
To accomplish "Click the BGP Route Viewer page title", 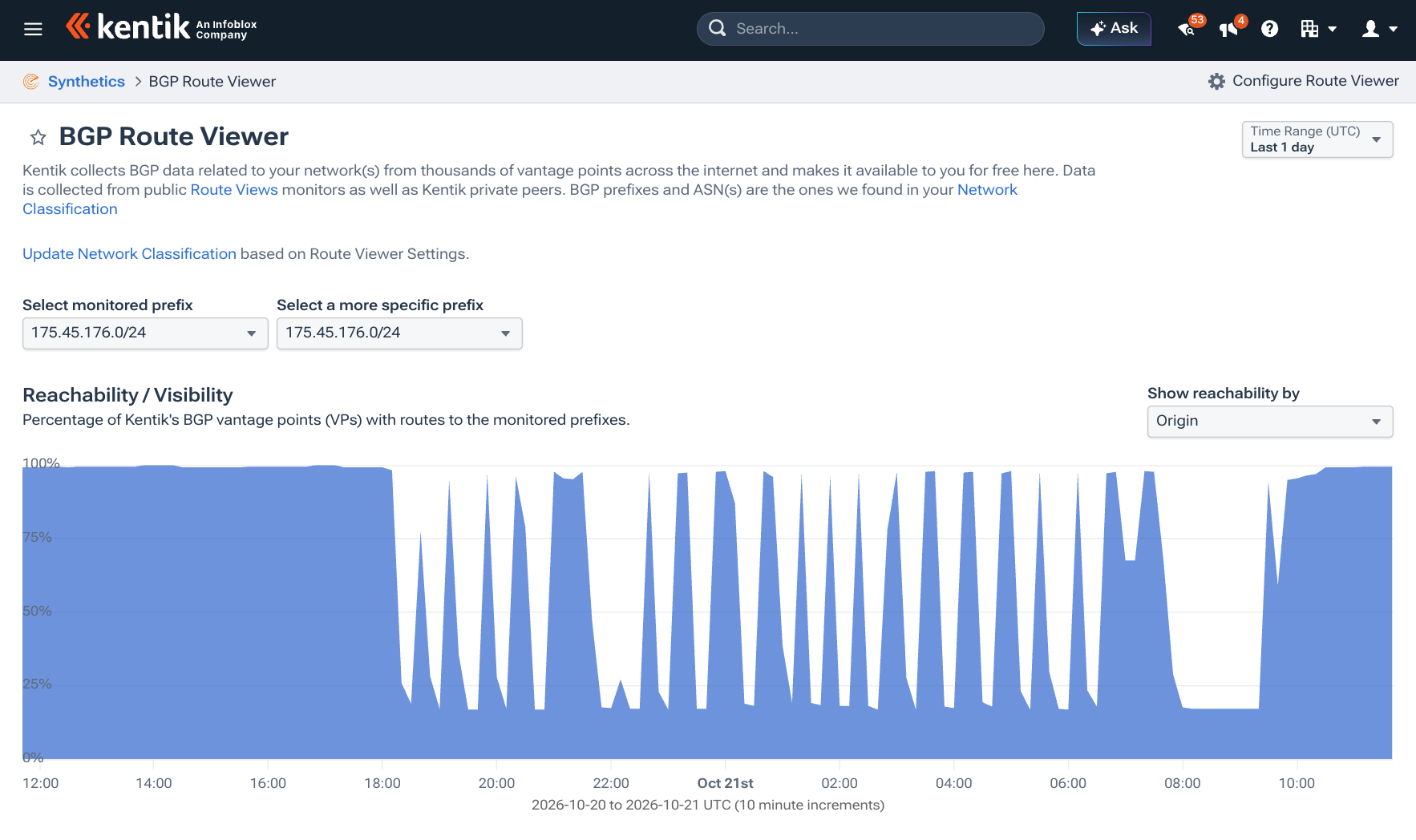I will pyautogui.click(x=174, y=136).
